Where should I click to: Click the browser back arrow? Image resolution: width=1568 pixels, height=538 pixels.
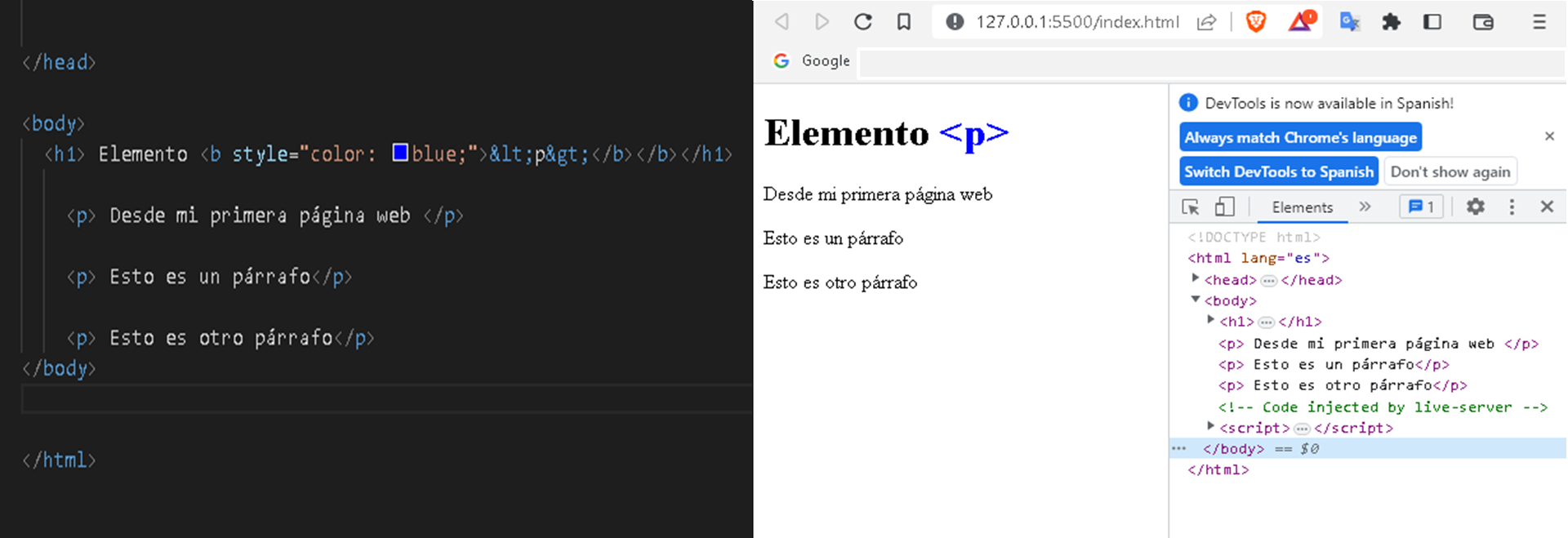(x=782, y=22)
